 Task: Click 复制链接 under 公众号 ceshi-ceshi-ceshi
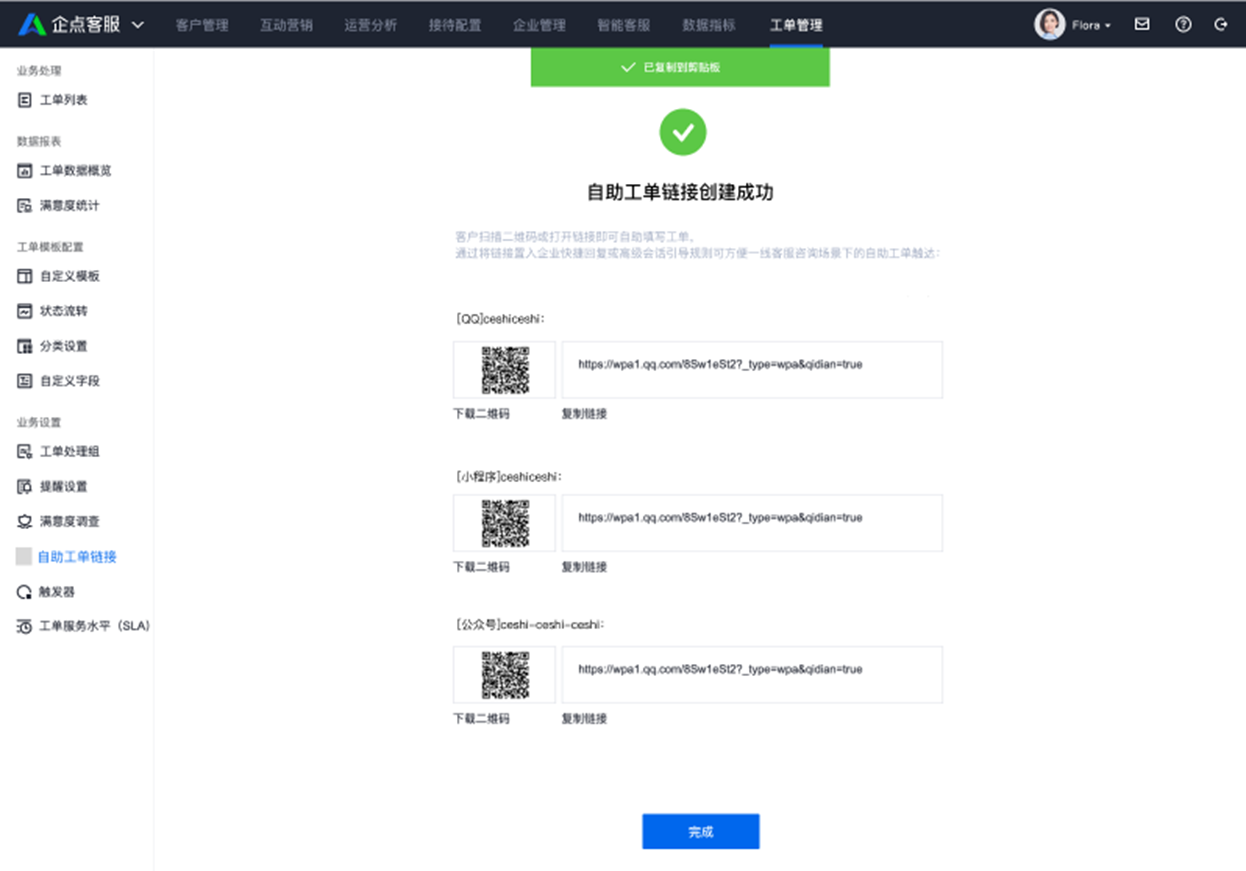click(x=584, y=719)
